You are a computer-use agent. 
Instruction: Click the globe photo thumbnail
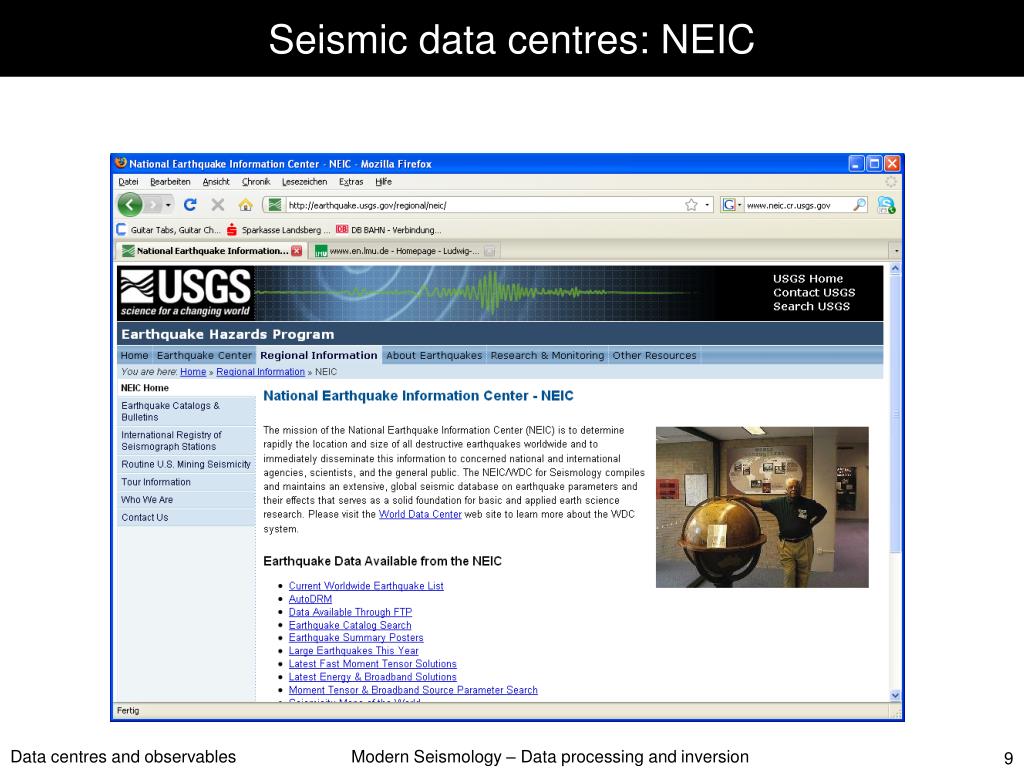[x=762, y=507]
